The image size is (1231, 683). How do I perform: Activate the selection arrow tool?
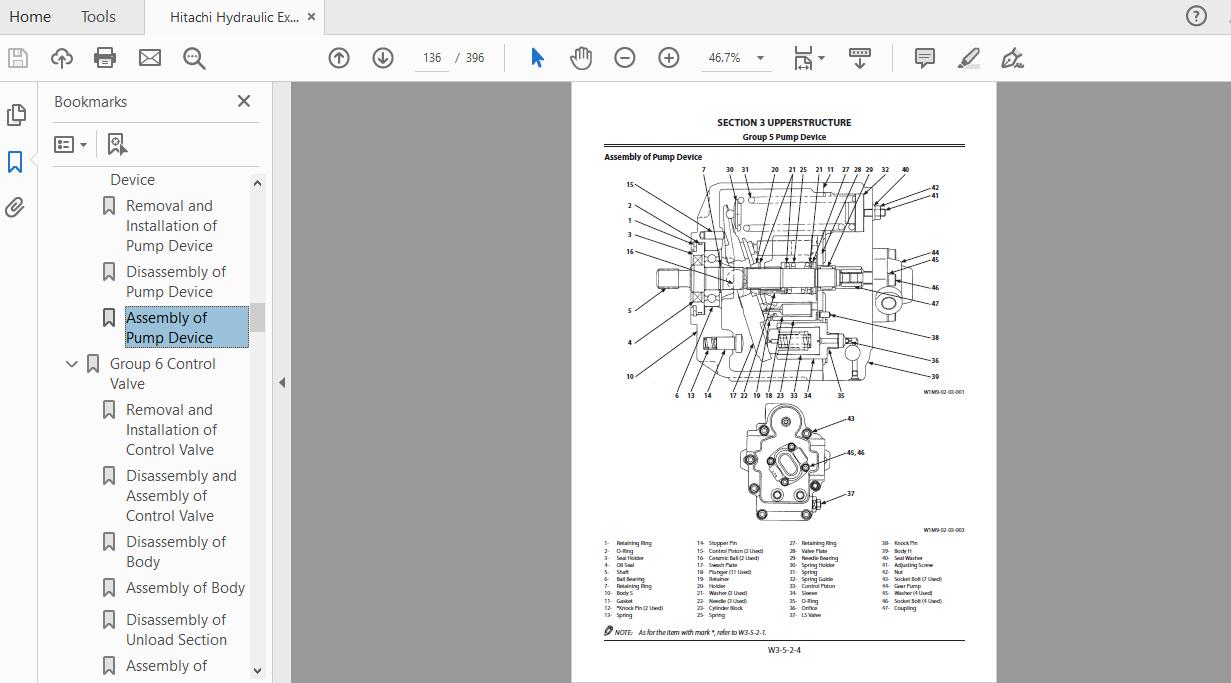coord(537,58)
